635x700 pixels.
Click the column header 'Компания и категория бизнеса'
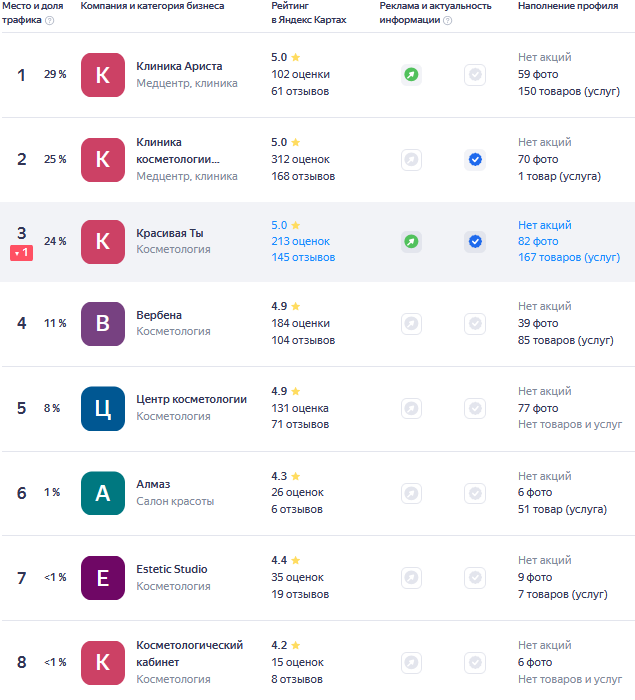click(152, 6)
